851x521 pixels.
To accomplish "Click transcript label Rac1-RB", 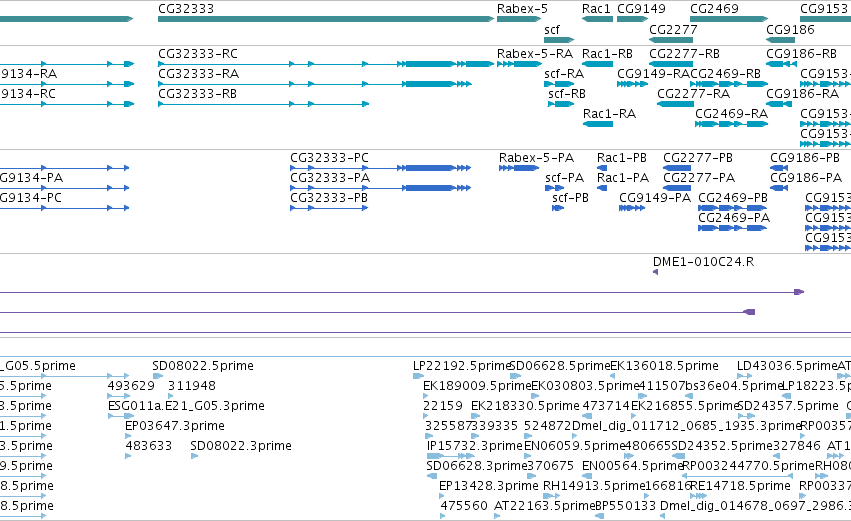I will coord(607,54).
